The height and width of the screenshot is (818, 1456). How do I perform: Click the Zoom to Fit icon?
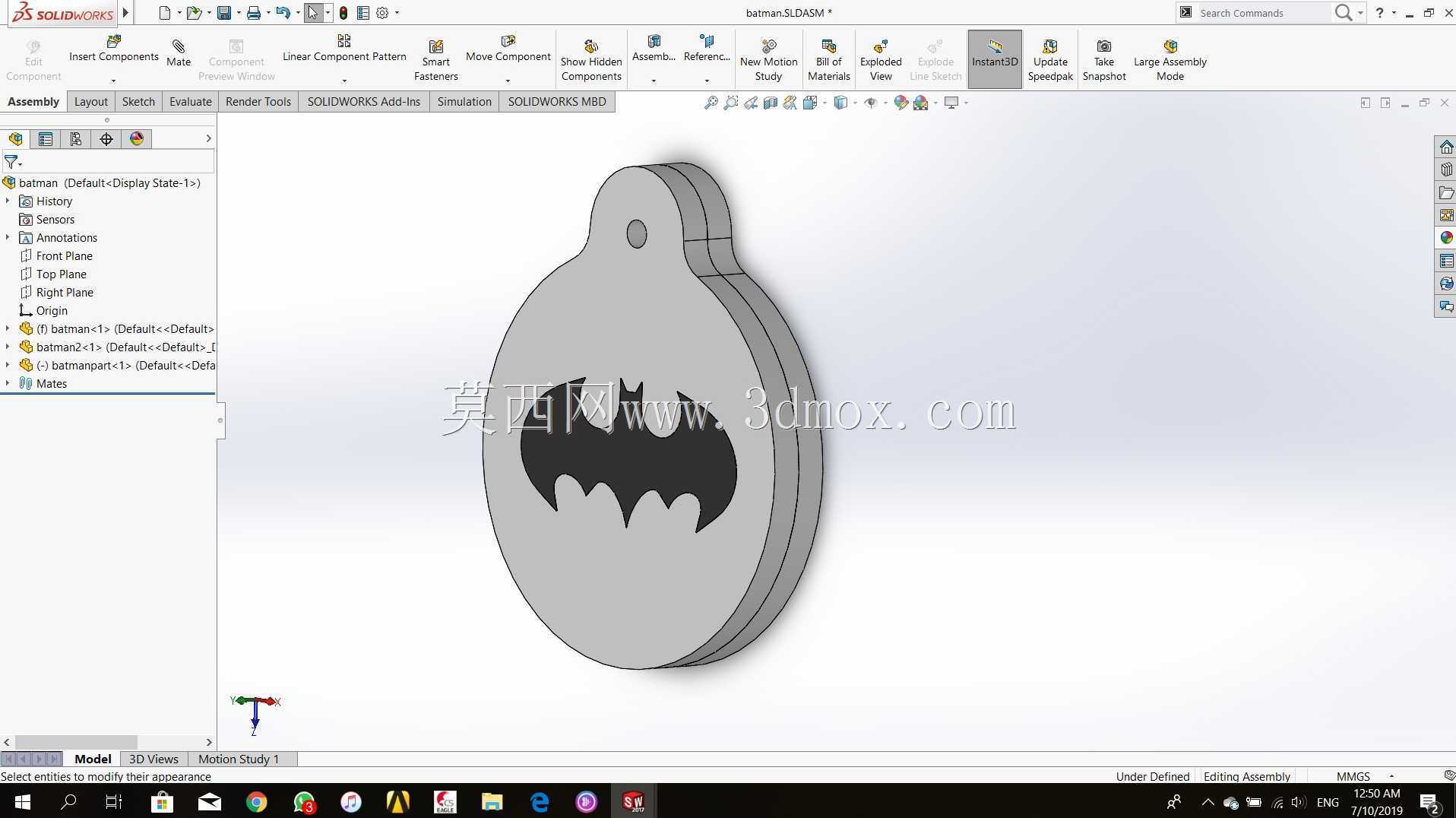coord(711,103)
